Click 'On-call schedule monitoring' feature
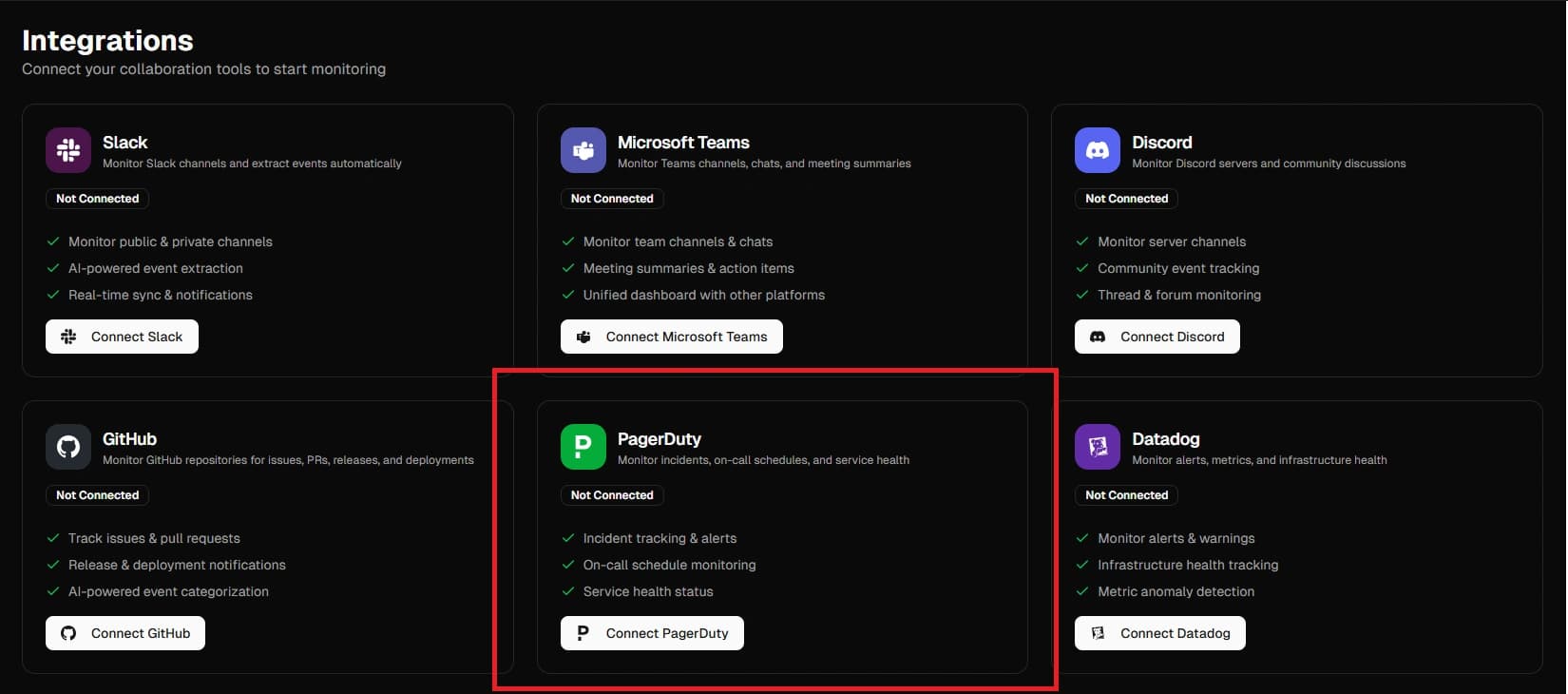Viewport: 1568px width, 694px height. (670, 565)
